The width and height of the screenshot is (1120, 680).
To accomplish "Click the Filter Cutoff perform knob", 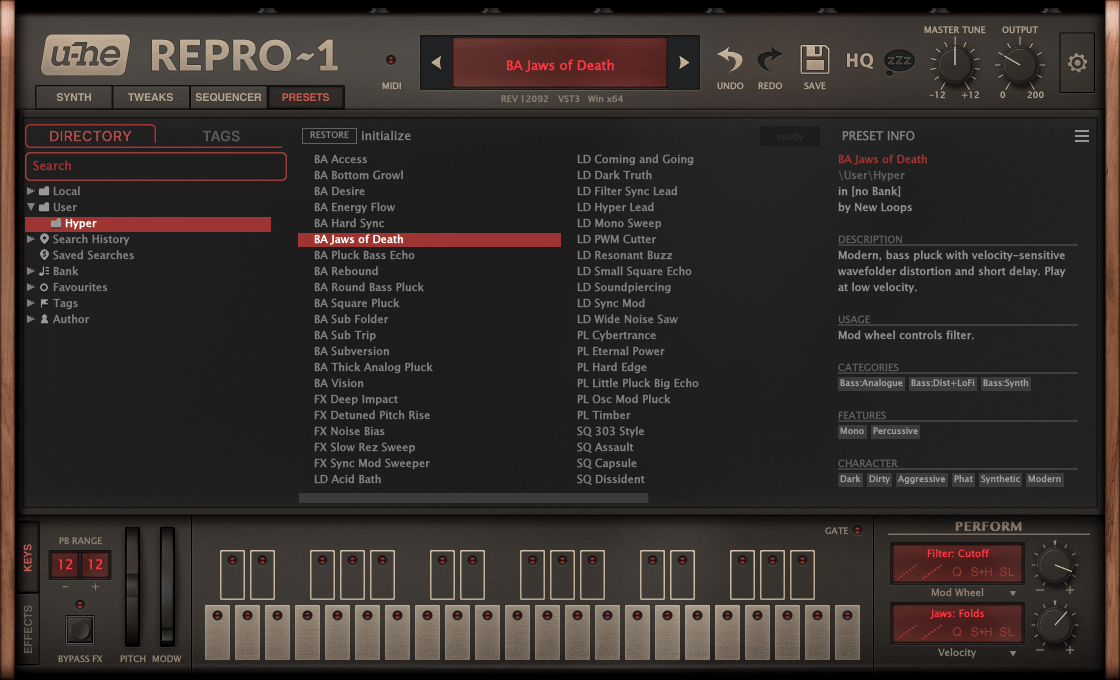I will point(1054,564).
